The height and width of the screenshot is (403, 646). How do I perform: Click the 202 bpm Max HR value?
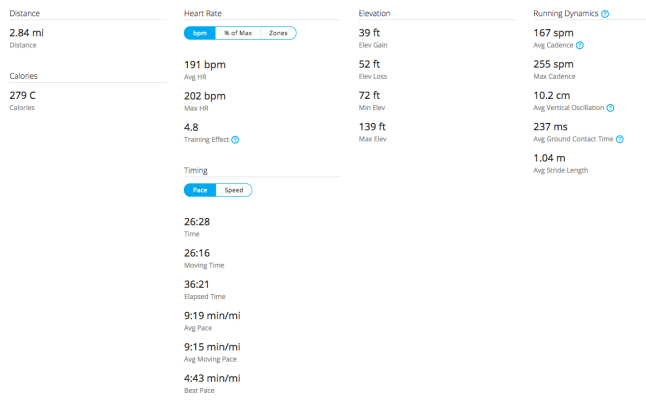coord(205,96)
